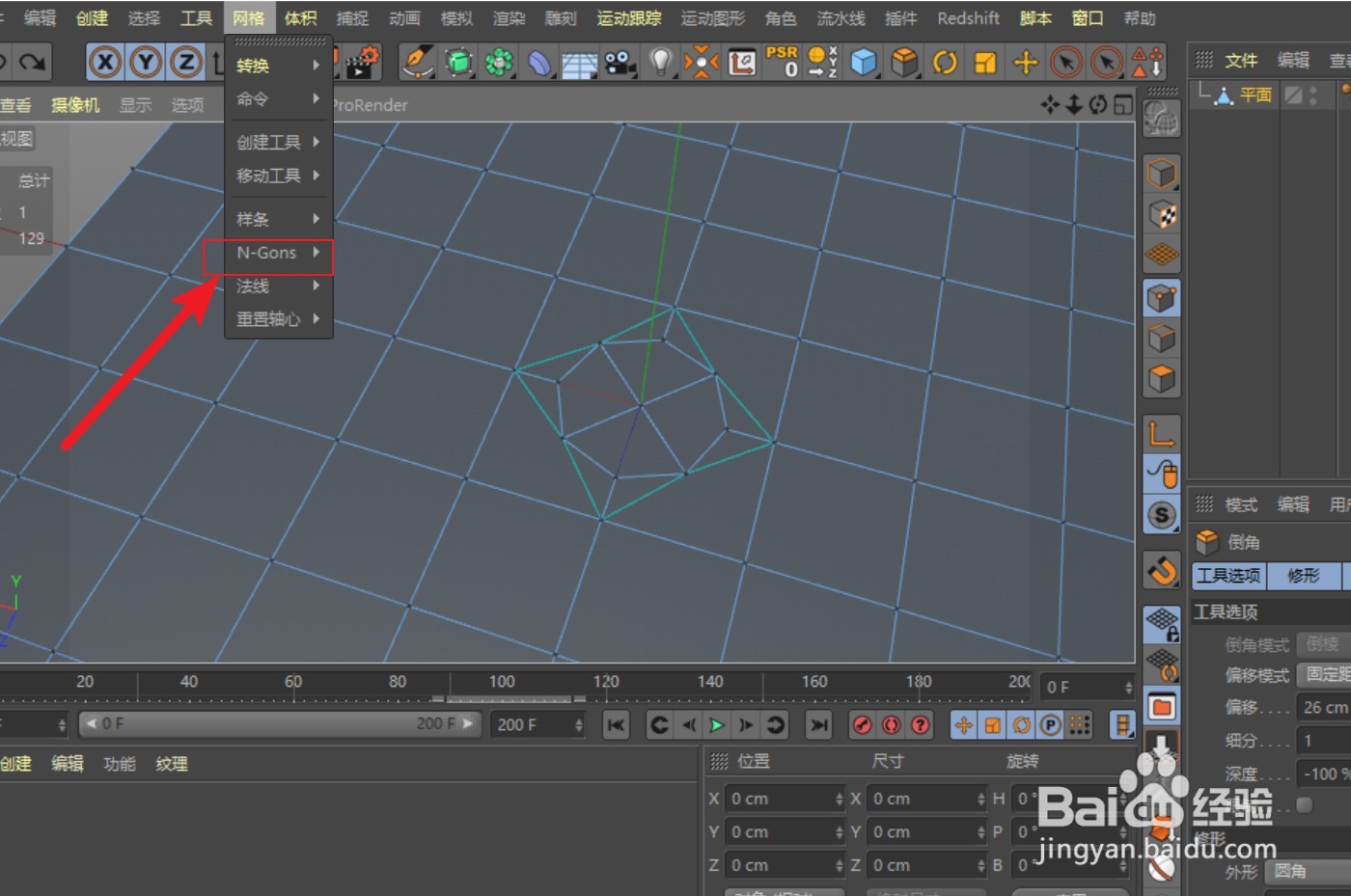Enable the Axis mode L-shaped icon
The image size is (1351, 896).
pyautogui.click(x=1162, y=433)
